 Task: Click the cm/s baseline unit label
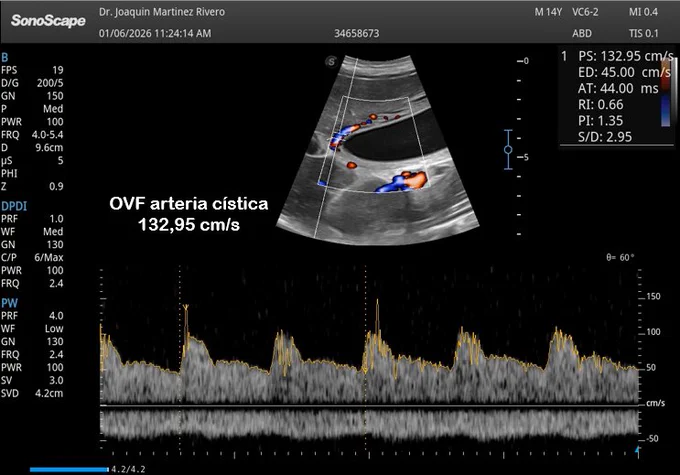pos(655,403)
